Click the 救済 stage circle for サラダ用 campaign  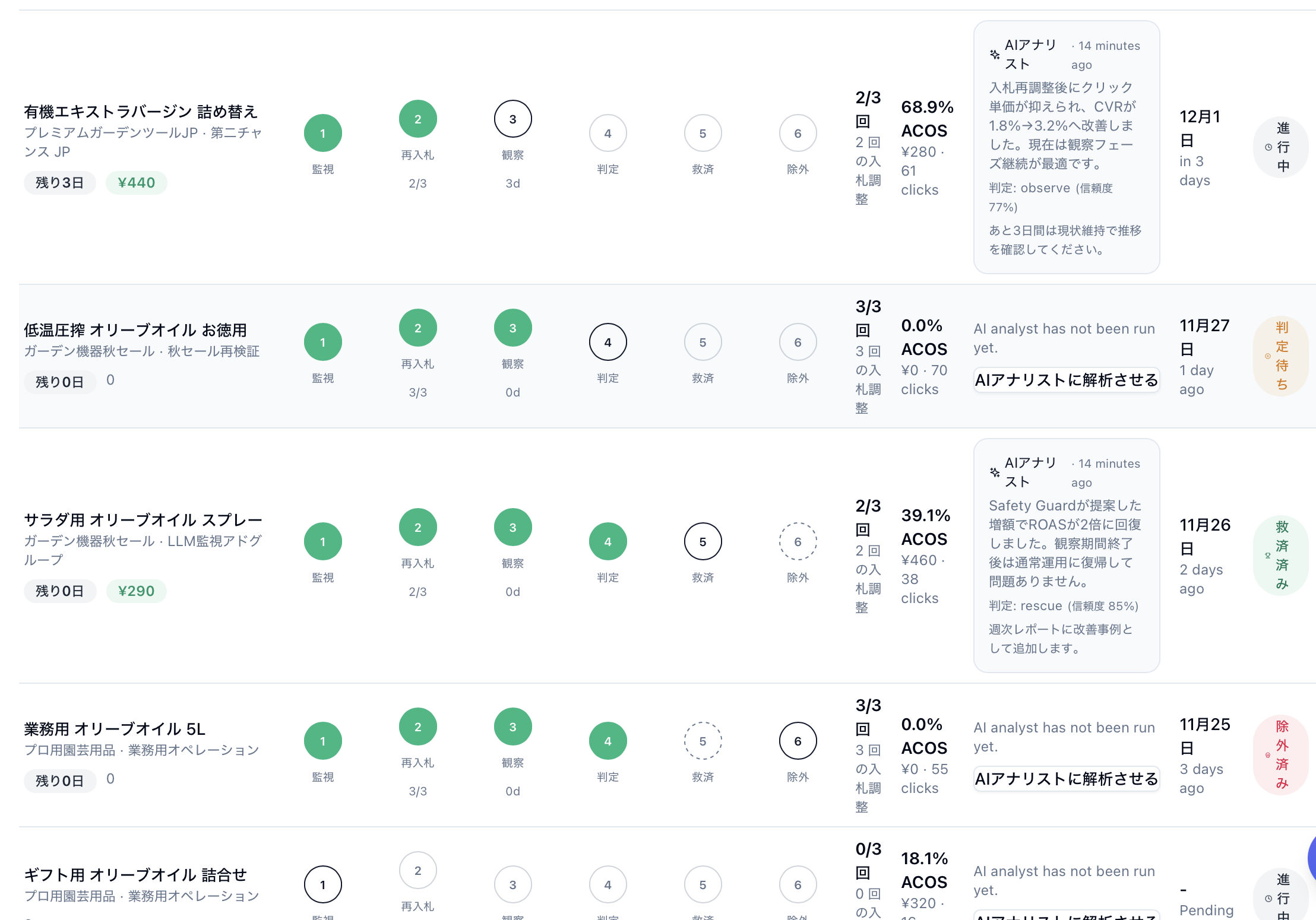pos(703,541)
